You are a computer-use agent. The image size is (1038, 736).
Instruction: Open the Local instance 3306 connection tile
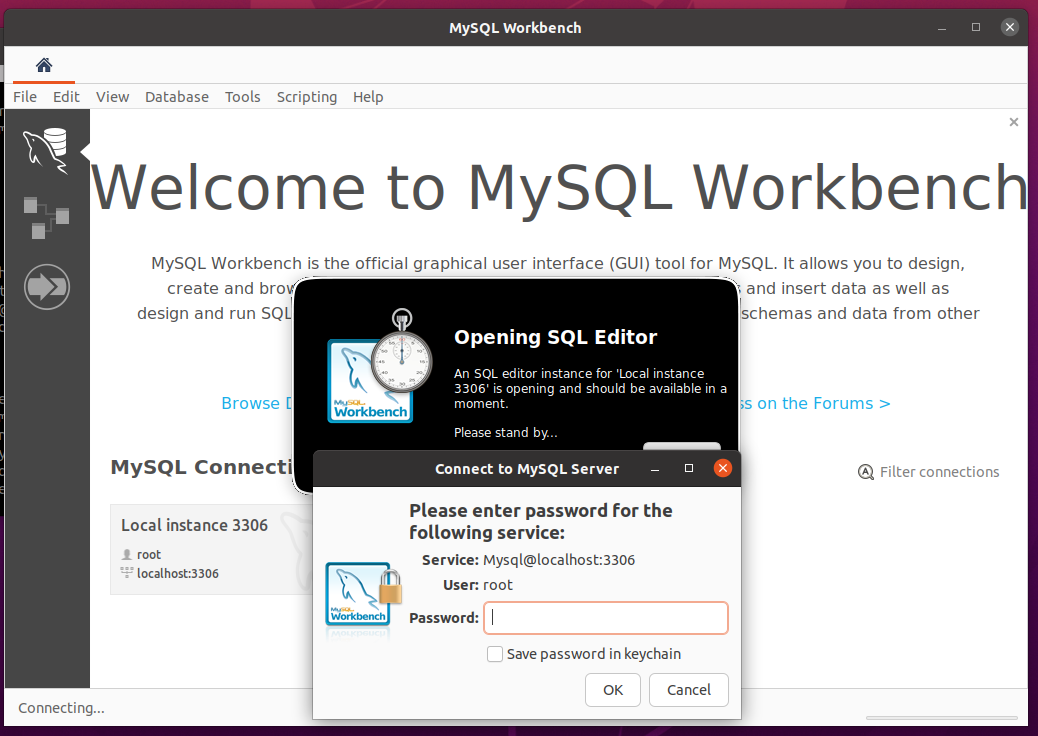211,549
